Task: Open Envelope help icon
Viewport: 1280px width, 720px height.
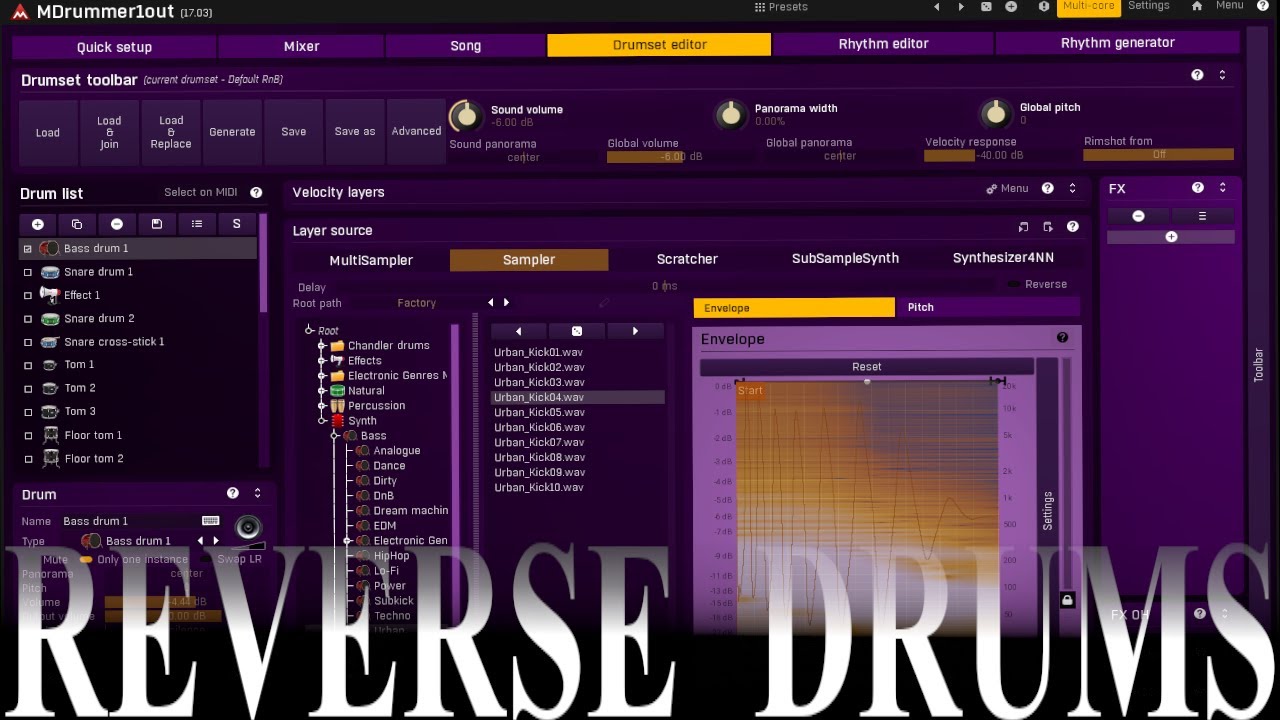Action: click(x=1062, y=338)
